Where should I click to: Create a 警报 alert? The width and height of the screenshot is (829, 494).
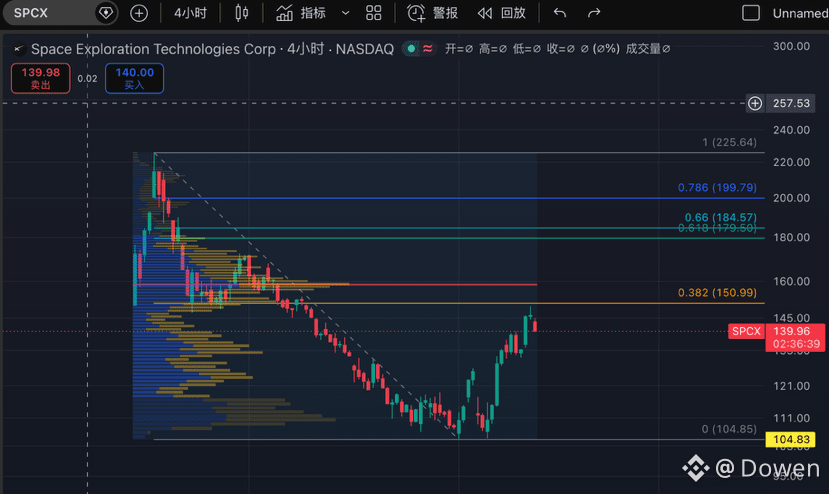pyautogui.click(x=432, y=13)
